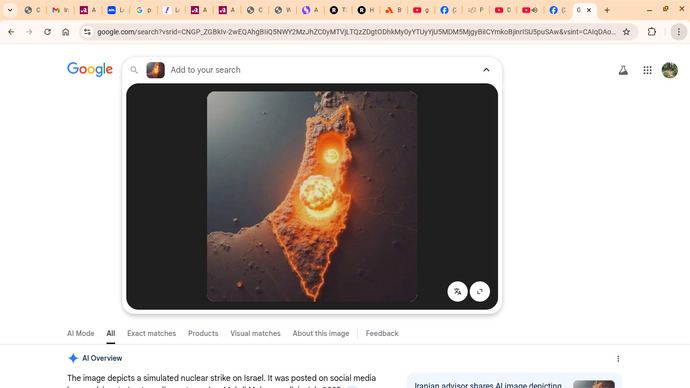Click the uploaded map explosion image
Screen dimensions: 690x388
tap(312, 196)
